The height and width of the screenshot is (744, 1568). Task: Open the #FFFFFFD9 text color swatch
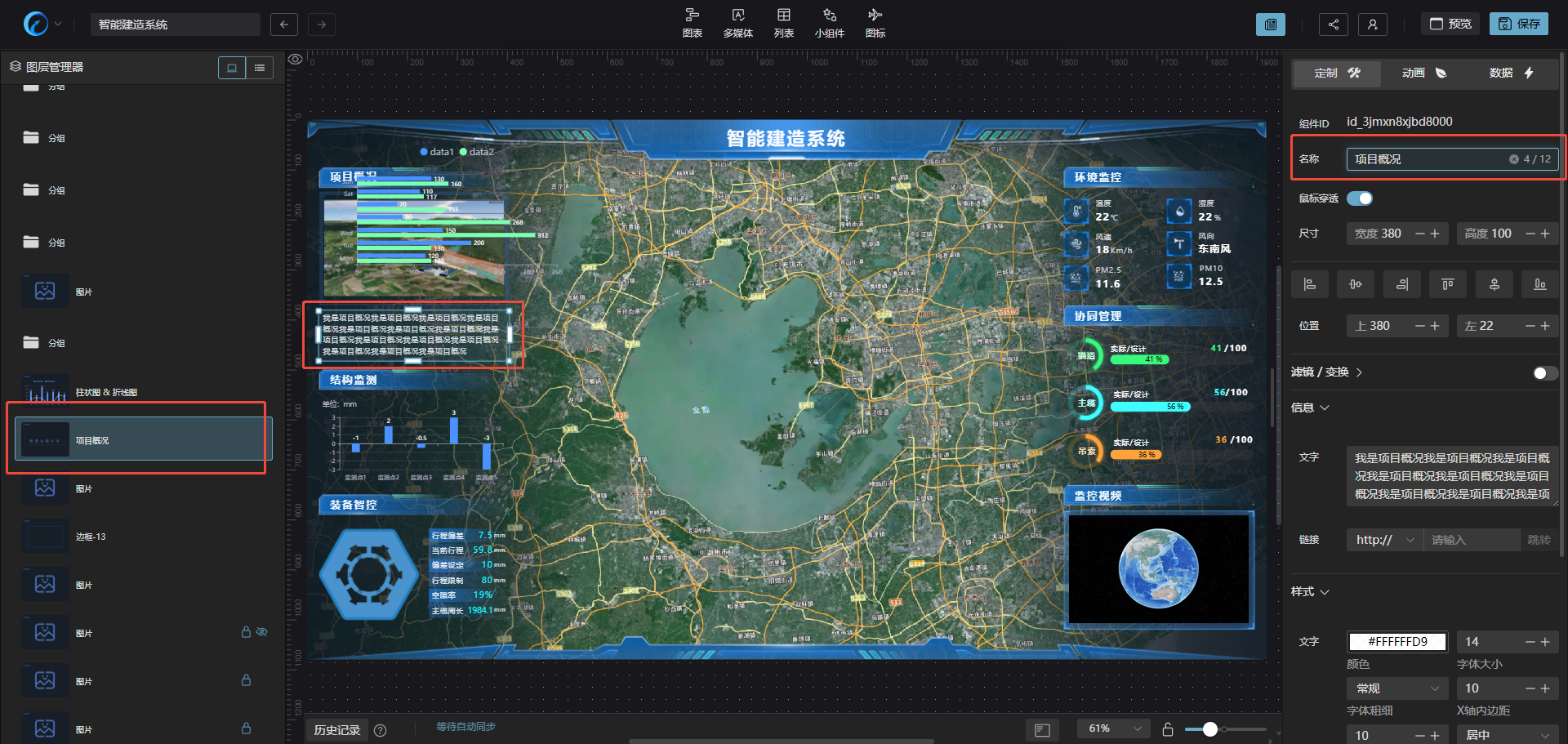pyautogui.click(x=1397, y=642)
